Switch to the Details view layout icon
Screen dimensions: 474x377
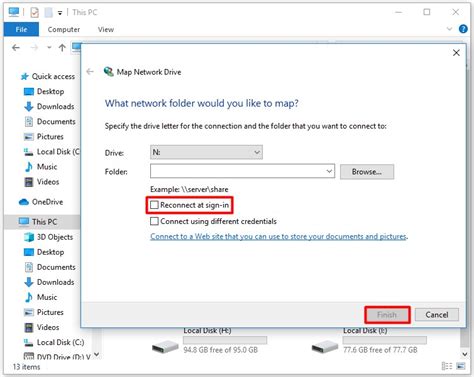click(x=447, y=366)
